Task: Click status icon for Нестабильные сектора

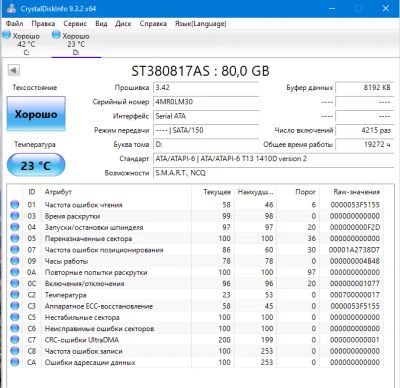Action: [15, 317]
